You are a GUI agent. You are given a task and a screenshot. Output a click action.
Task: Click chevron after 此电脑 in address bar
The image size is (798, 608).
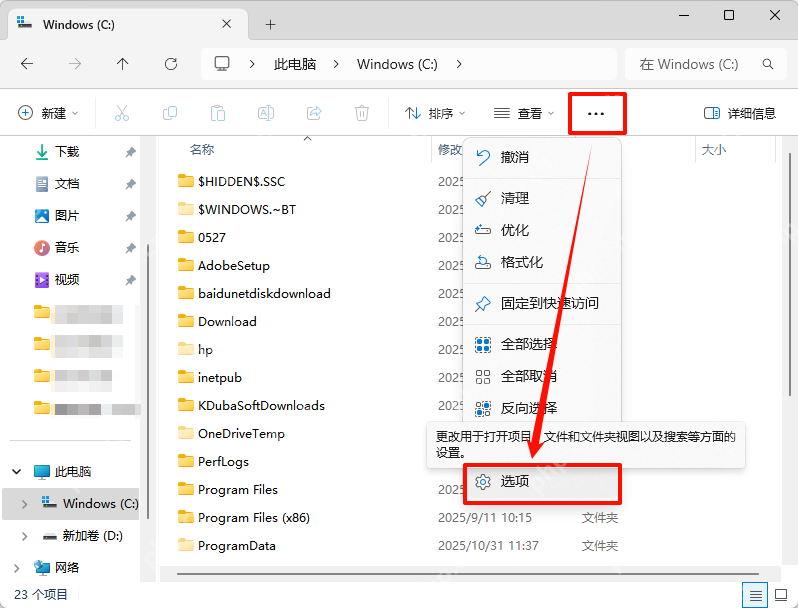click(336, 64)
